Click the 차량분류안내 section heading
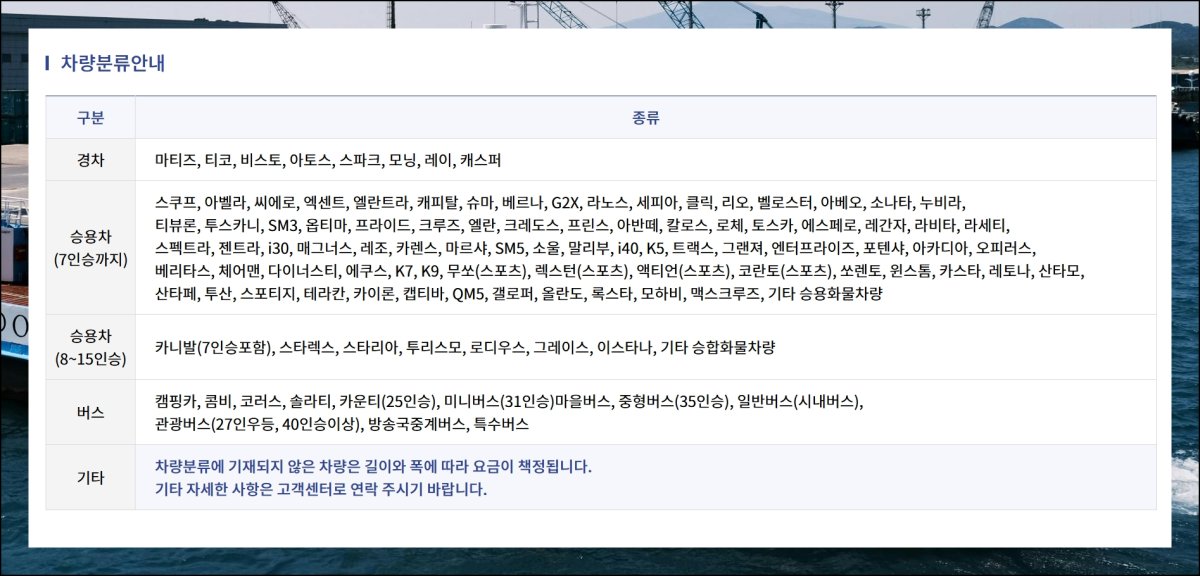The image size is (1200, 576). 112,64
